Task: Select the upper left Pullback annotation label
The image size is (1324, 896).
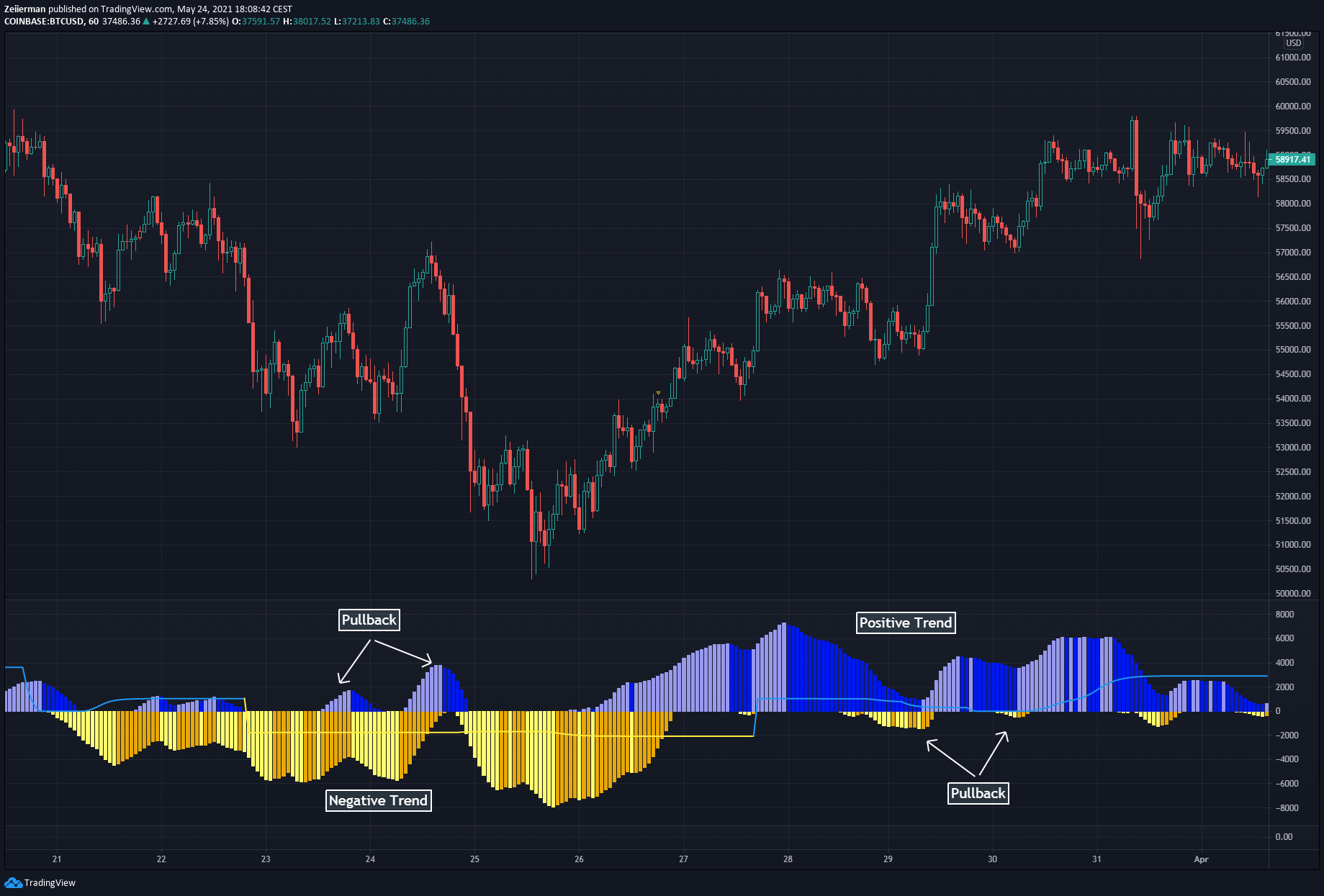Action: (369, 620)
